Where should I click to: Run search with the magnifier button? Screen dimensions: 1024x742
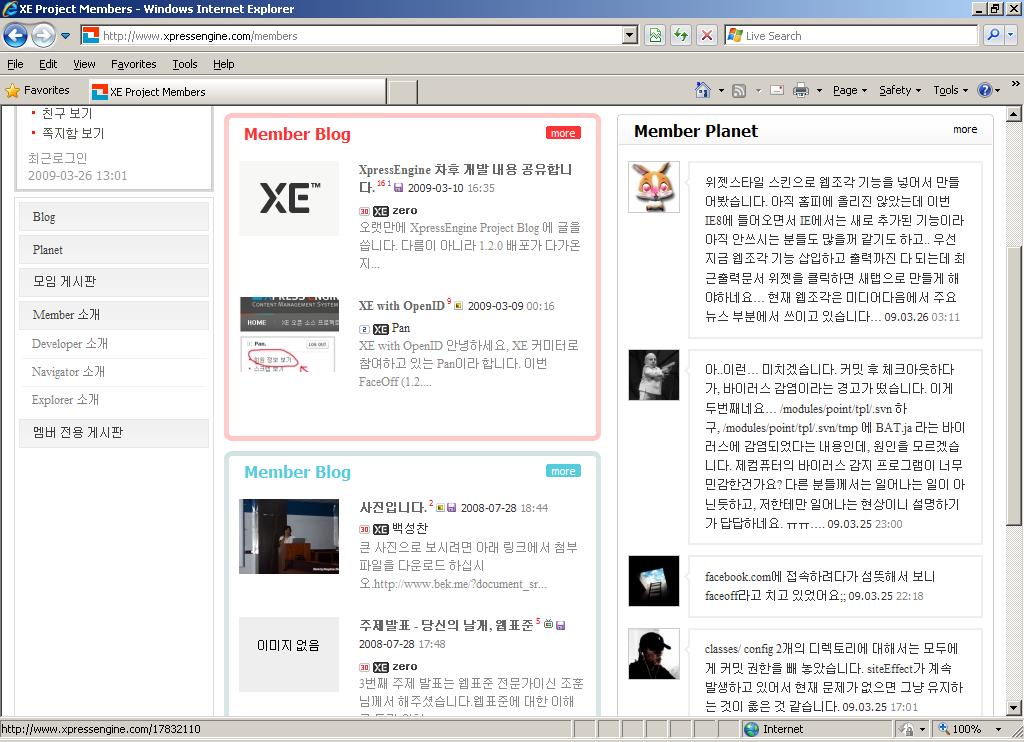993,35
